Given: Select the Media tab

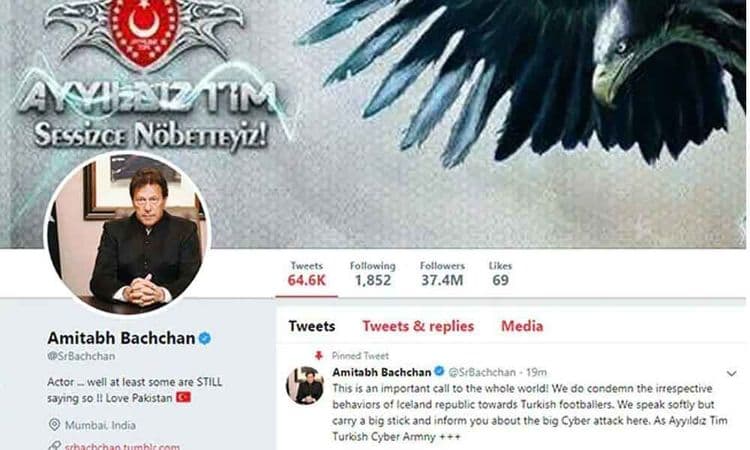Looking at the screenshot, I should [x=522, y=326].
